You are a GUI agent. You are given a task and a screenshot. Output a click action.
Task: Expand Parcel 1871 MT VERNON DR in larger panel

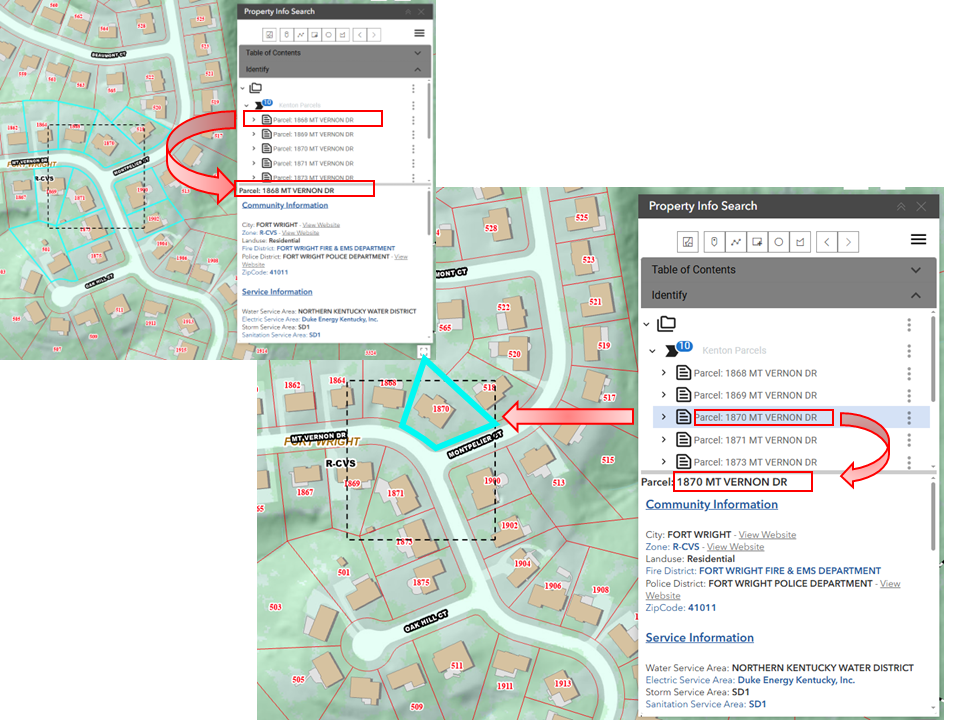(664, 440)
